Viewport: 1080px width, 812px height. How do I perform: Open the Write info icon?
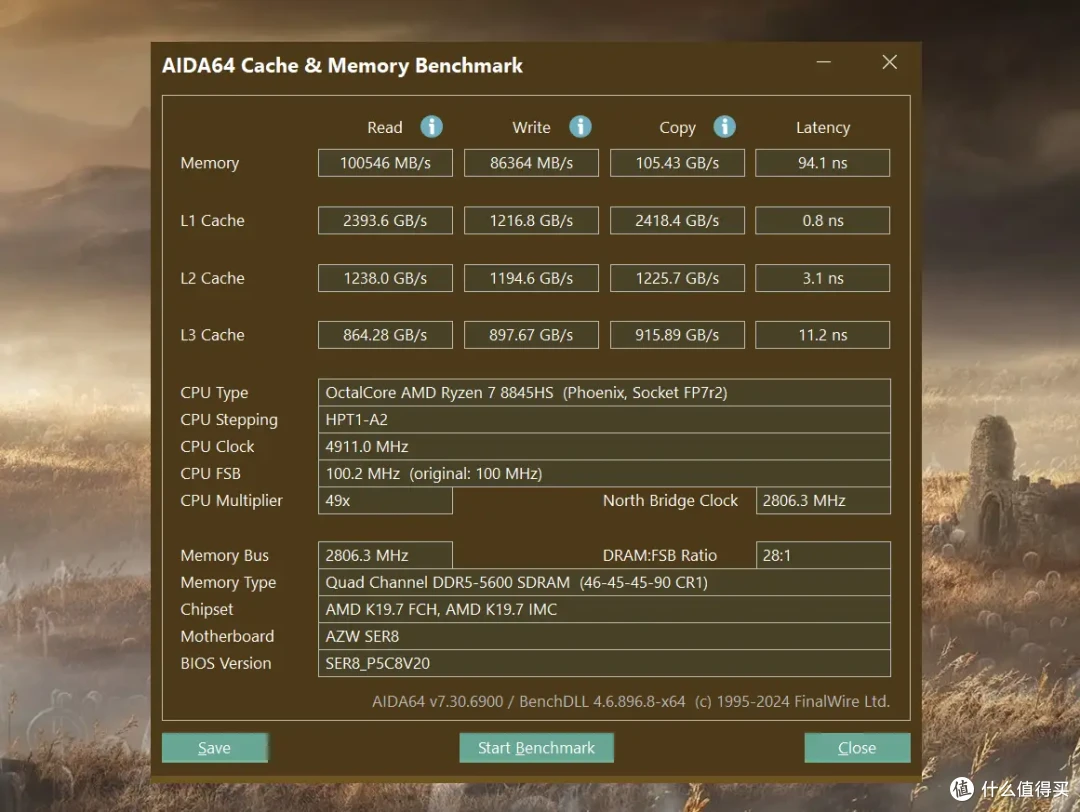[x=580, y=127]
